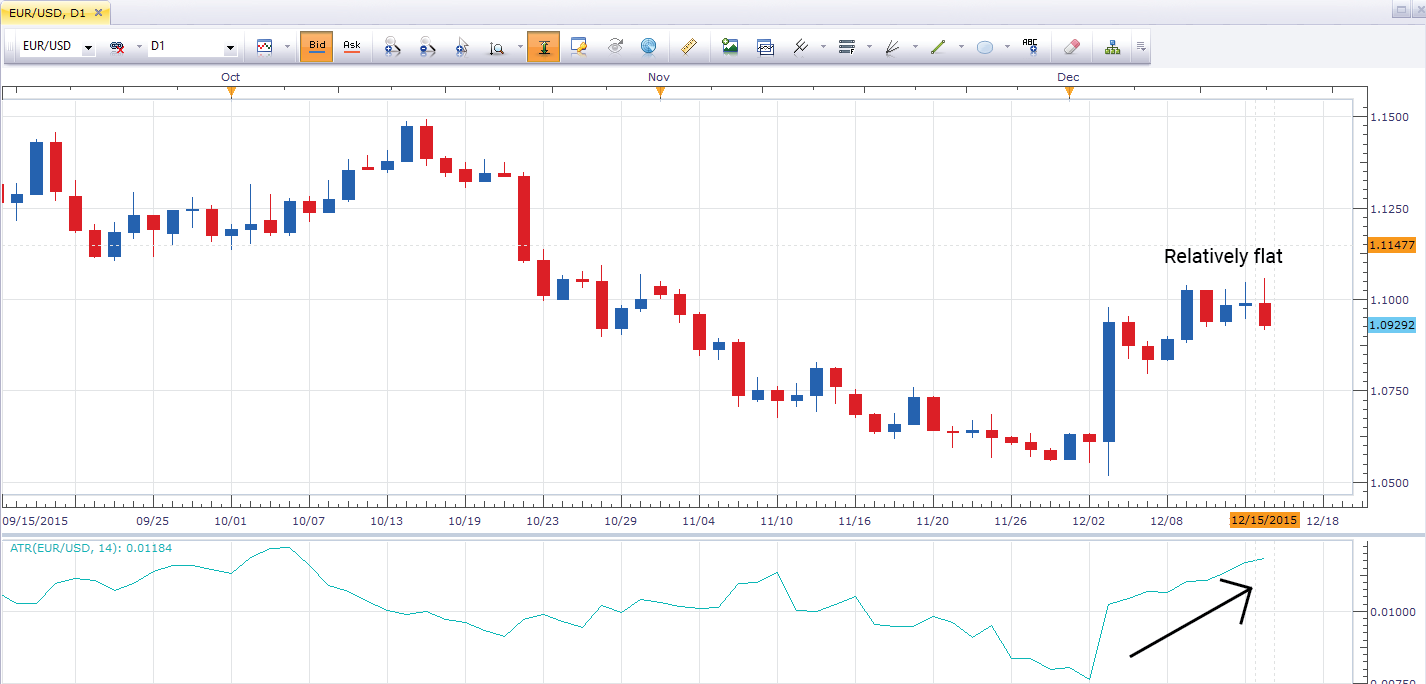The image size is (1426, 684).
Task: Toggle the Bid price display
Action: click(317, 46)
